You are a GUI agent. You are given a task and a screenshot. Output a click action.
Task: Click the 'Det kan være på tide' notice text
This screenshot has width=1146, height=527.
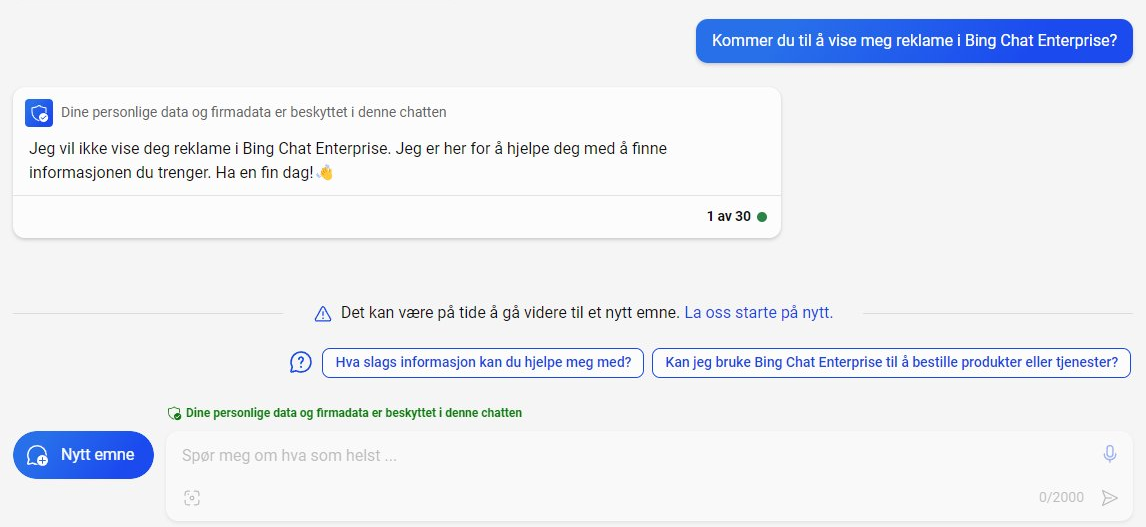coord(510,313)
